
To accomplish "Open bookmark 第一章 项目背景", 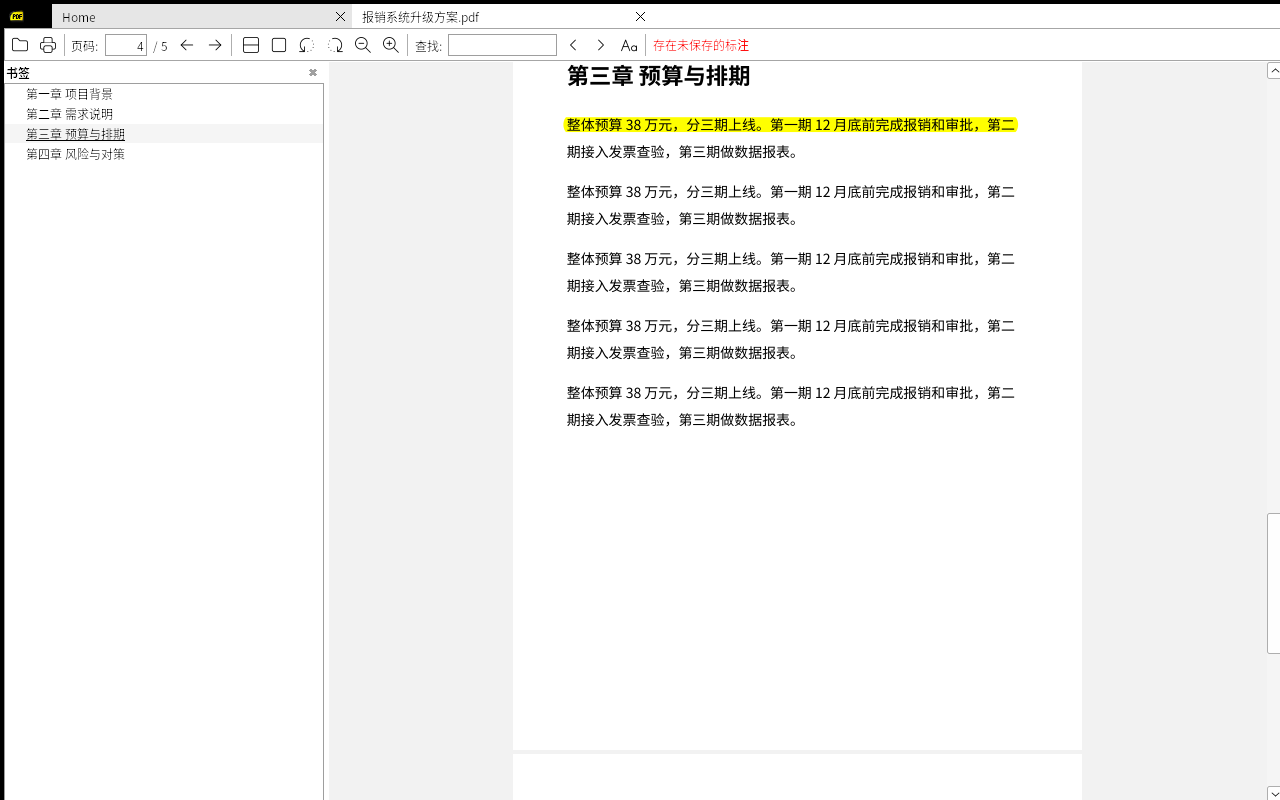I will 69,94.
